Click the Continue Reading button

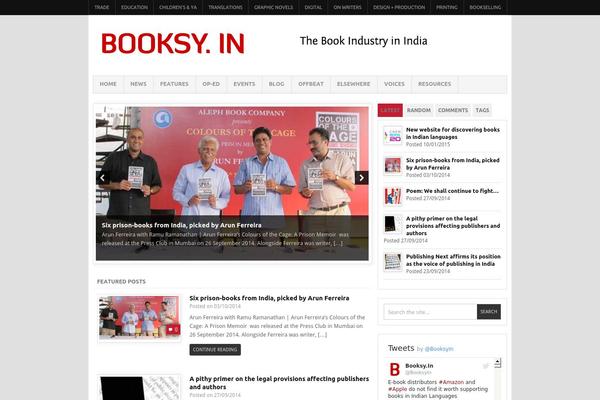coord(215,349)
